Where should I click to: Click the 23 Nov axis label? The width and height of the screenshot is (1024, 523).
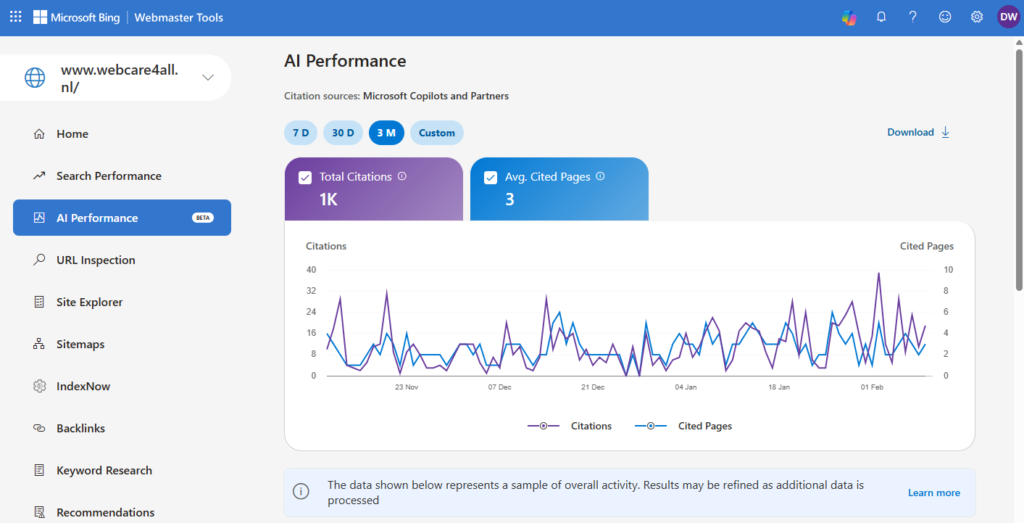(x=406, y=387)
